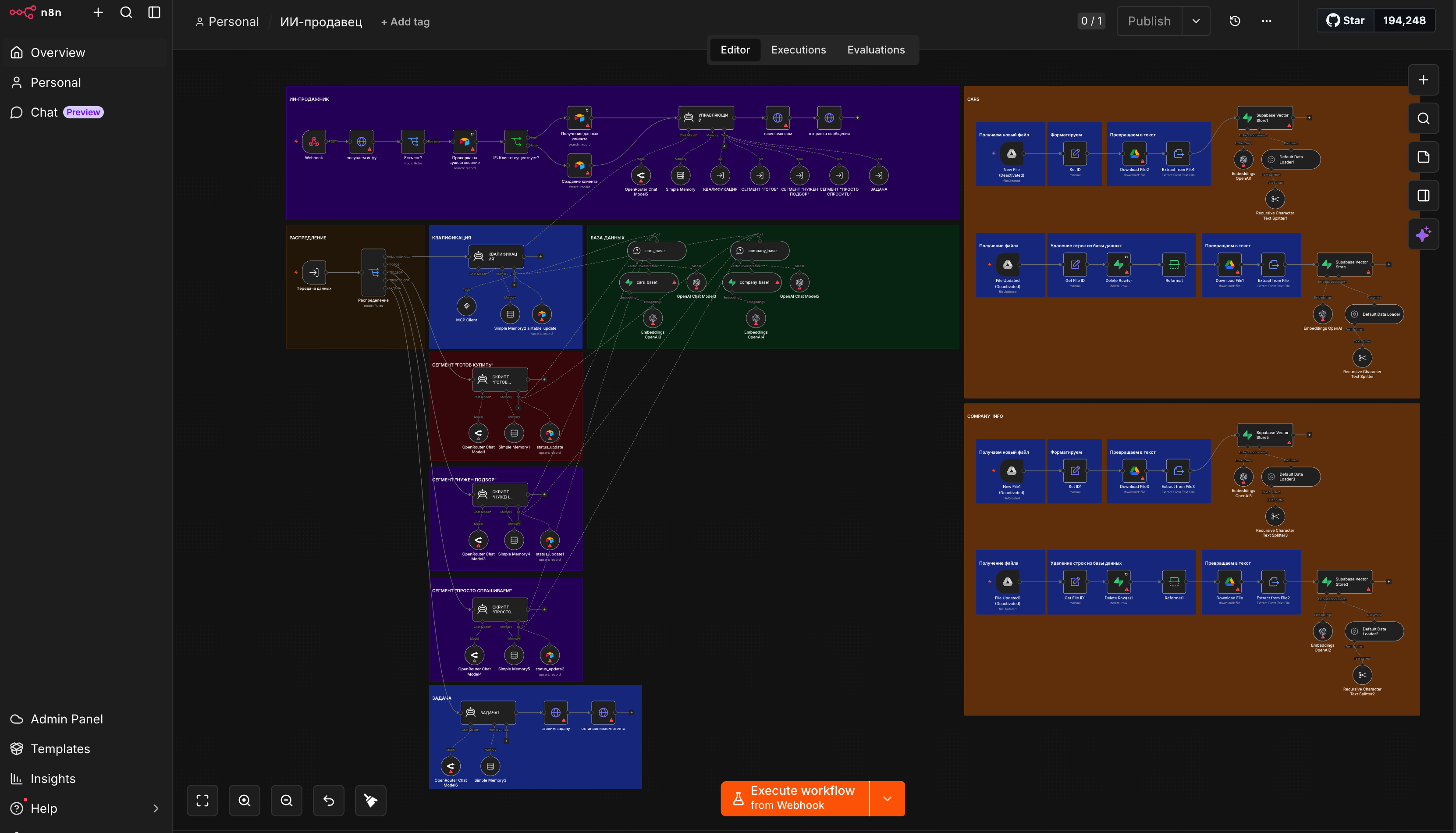Select MCP Client node
Screen dimensions: 1456x833
[x=467, y=306]
